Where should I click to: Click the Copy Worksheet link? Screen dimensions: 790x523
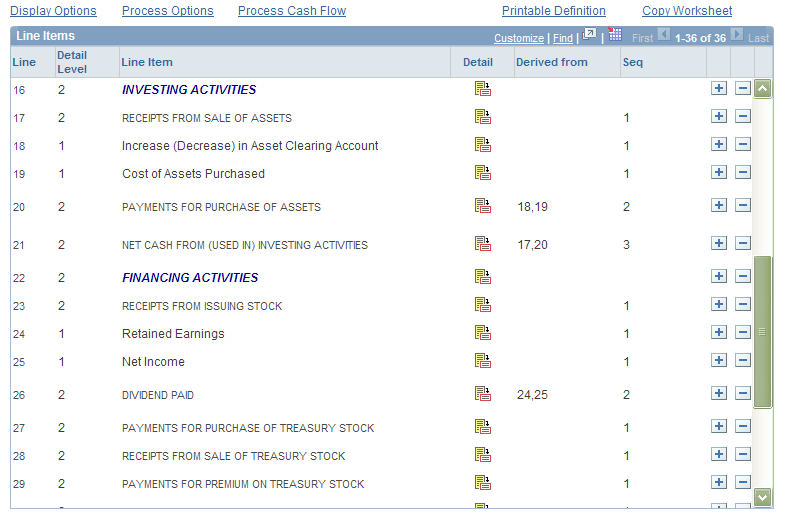[x=687, y=11]
